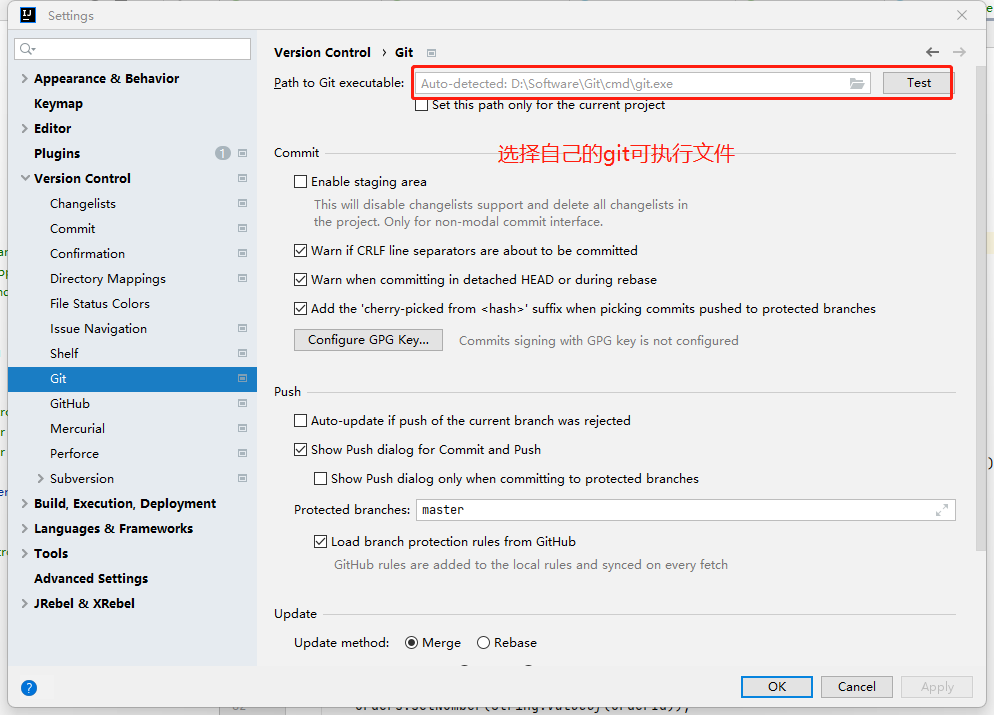Collapse the Version Control section
Image resolution: width=994 pixels, height=715 pixels.
(25, 179)
